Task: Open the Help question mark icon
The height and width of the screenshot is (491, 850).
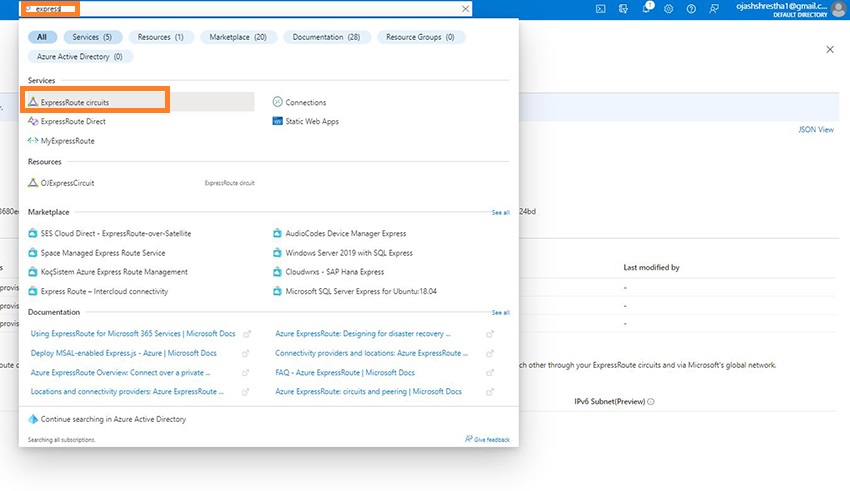Action: (x=690, y=9)
